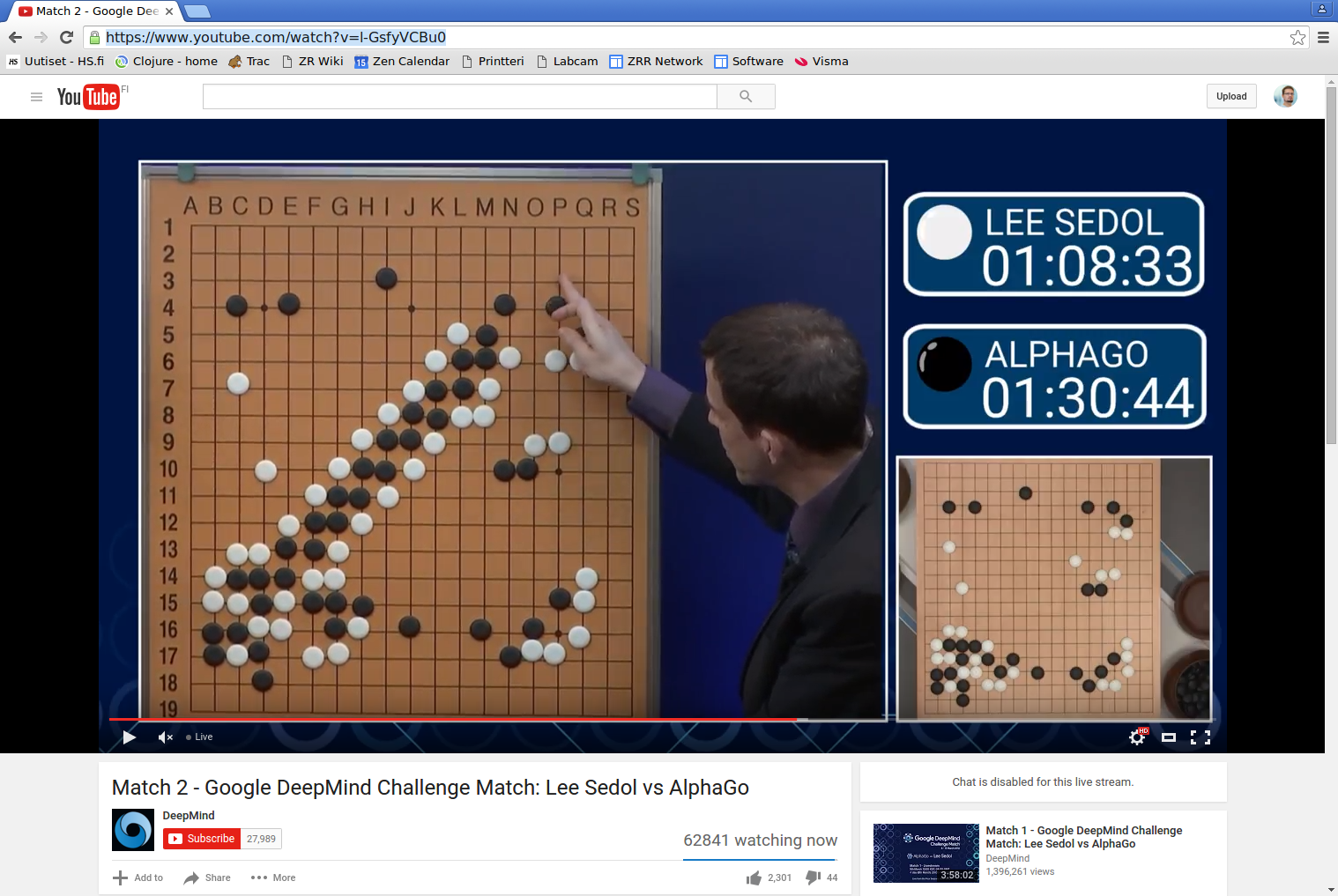Open the Chrome menu
1338x896 pixels.
coord(1323,37)
